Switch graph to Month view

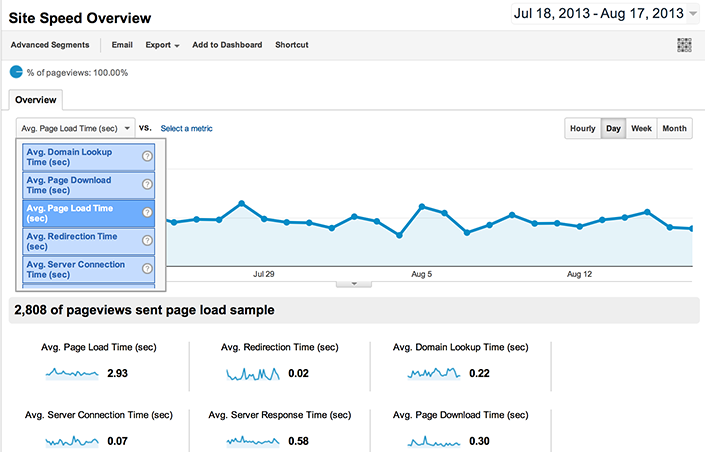point(674,129)
